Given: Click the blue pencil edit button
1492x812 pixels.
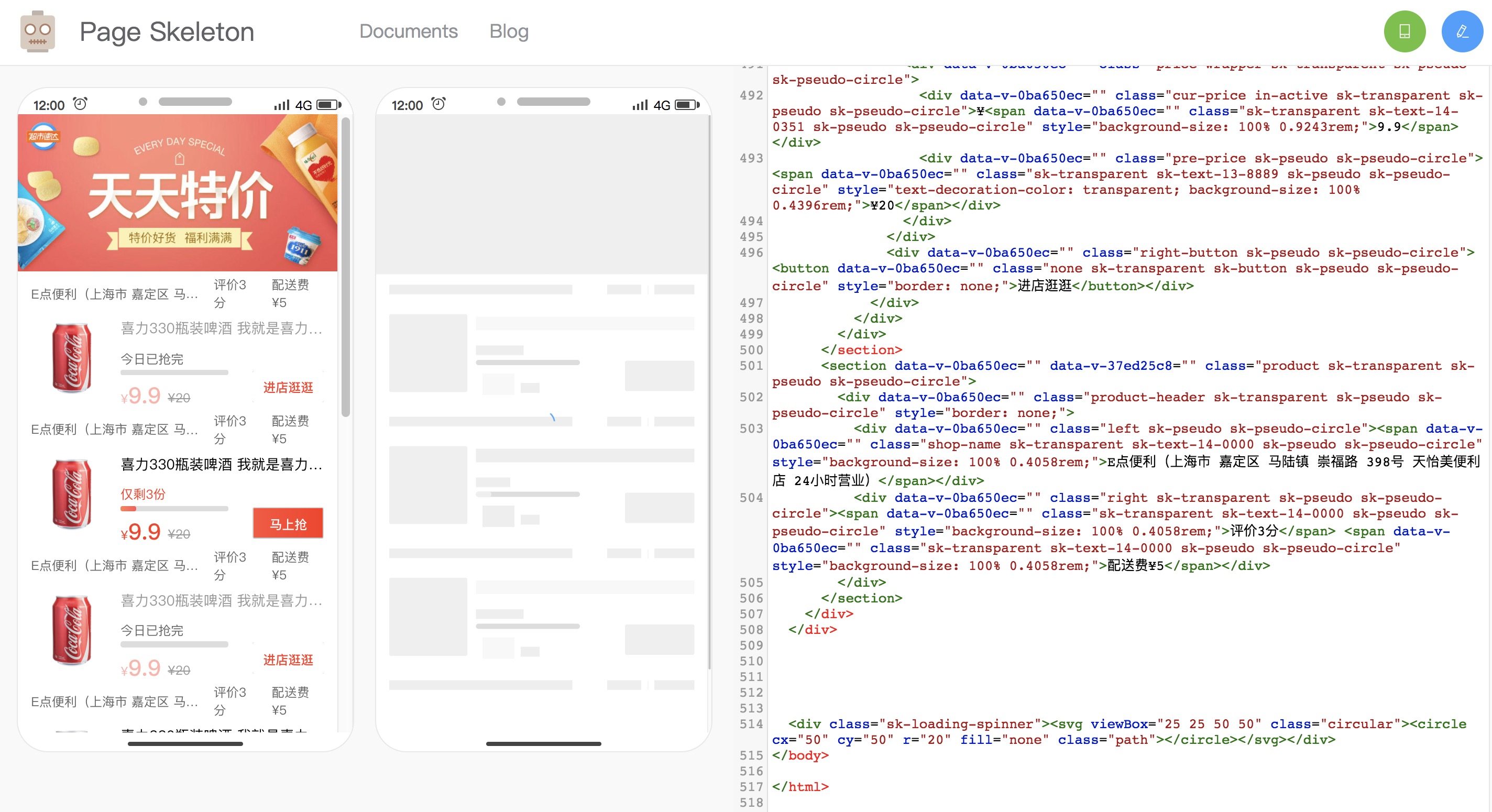Looking at the screenshot, I should 1462,31.
